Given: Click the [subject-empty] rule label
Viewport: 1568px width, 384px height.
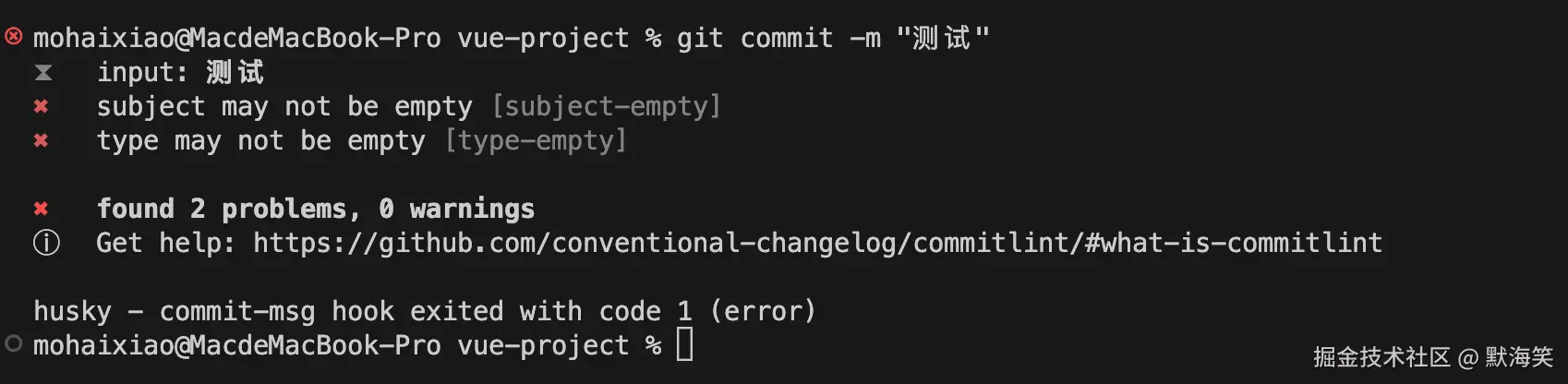Looking at the screenshot, I should click(x=606, y=107).
